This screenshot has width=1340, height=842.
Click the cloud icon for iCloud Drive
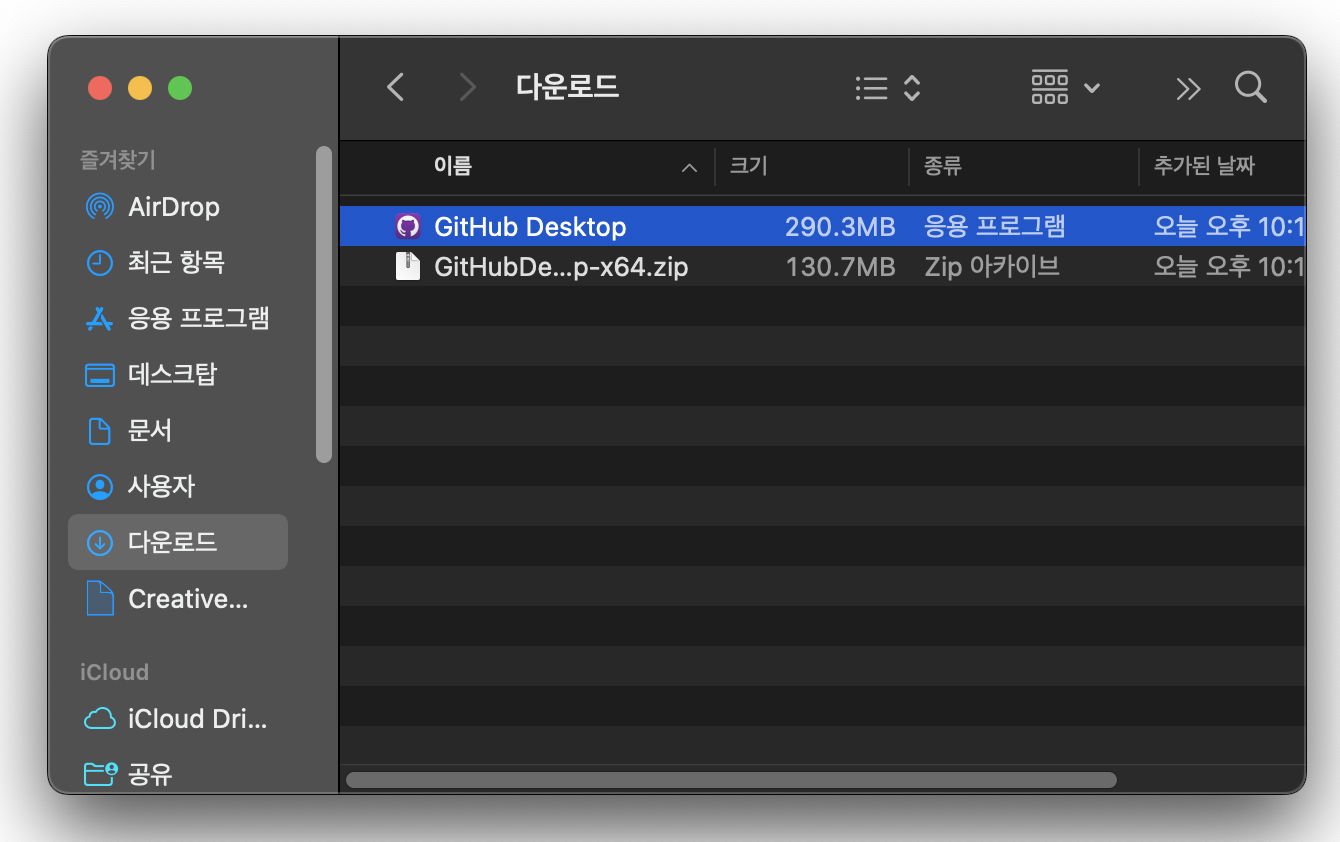[99, 719]
